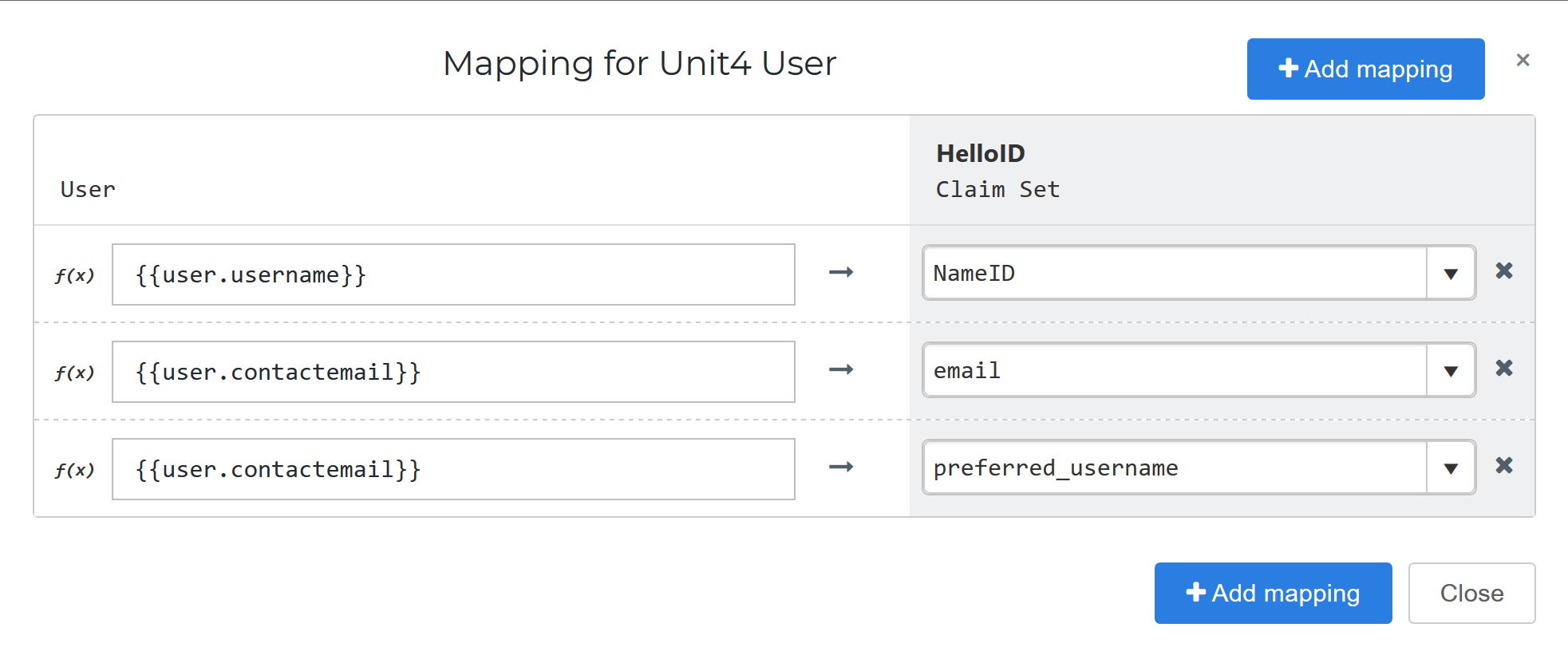The image size is (1568, 663).
Task: Click the HelloID column heading
Action: tap(980, 153)
